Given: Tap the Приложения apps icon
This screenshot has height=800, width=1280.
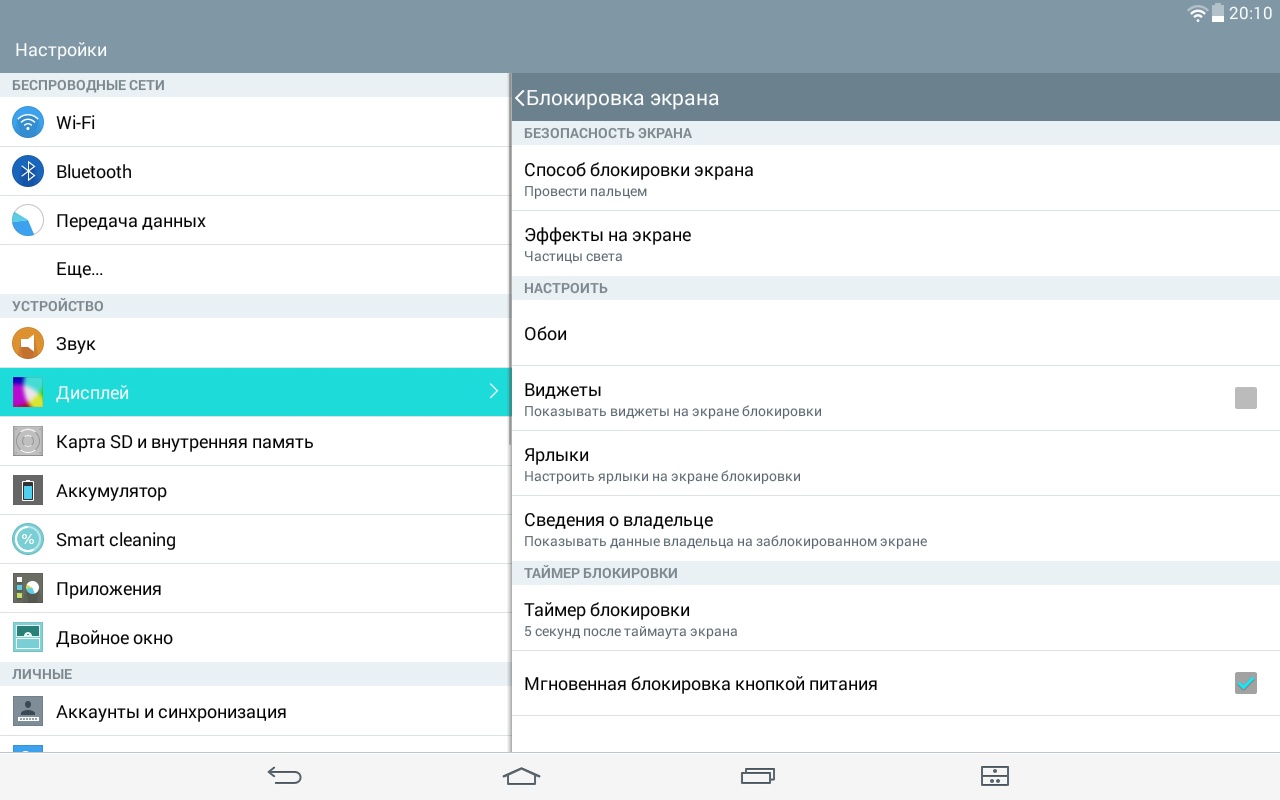Looking at the screenshot, I should pos(28,588).
